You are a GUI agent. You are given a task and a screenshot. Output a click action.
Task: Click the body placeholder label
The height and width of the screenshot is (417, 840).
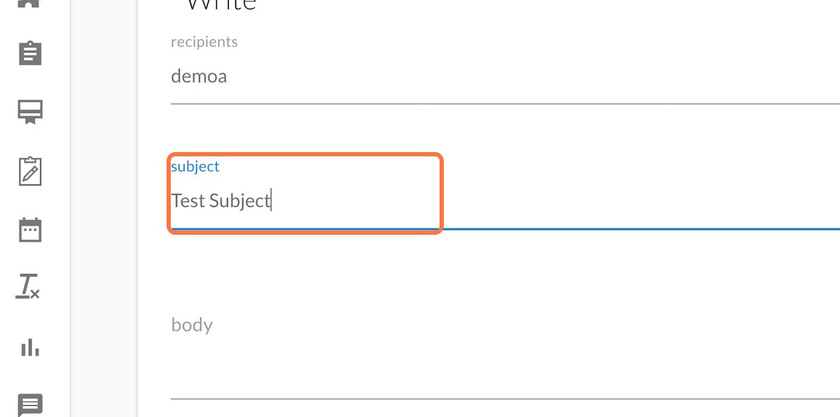point(192,325)
